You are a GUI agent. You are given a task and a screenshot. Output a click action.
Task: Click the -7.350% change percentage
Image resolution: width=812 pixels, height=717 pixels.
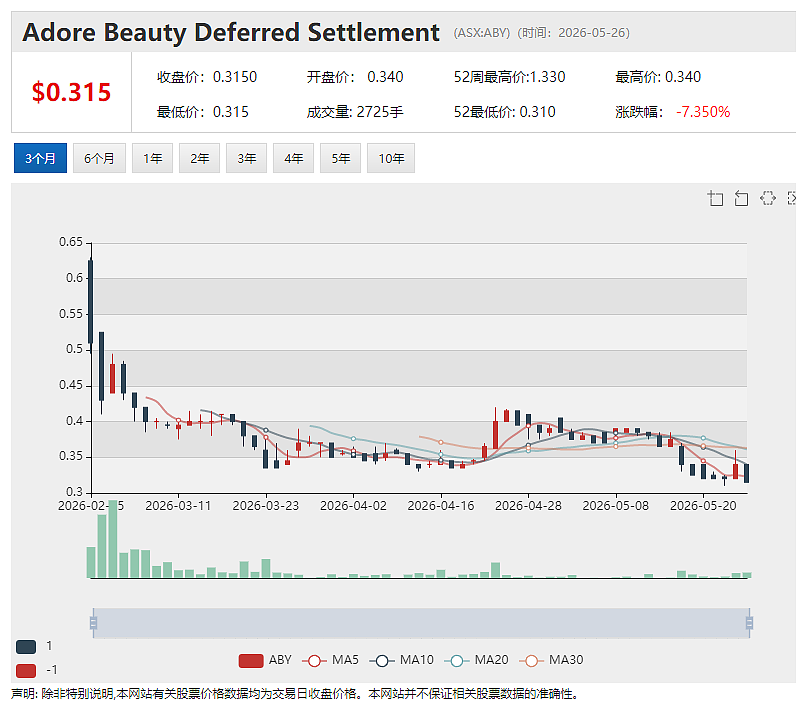pos(703,112)
